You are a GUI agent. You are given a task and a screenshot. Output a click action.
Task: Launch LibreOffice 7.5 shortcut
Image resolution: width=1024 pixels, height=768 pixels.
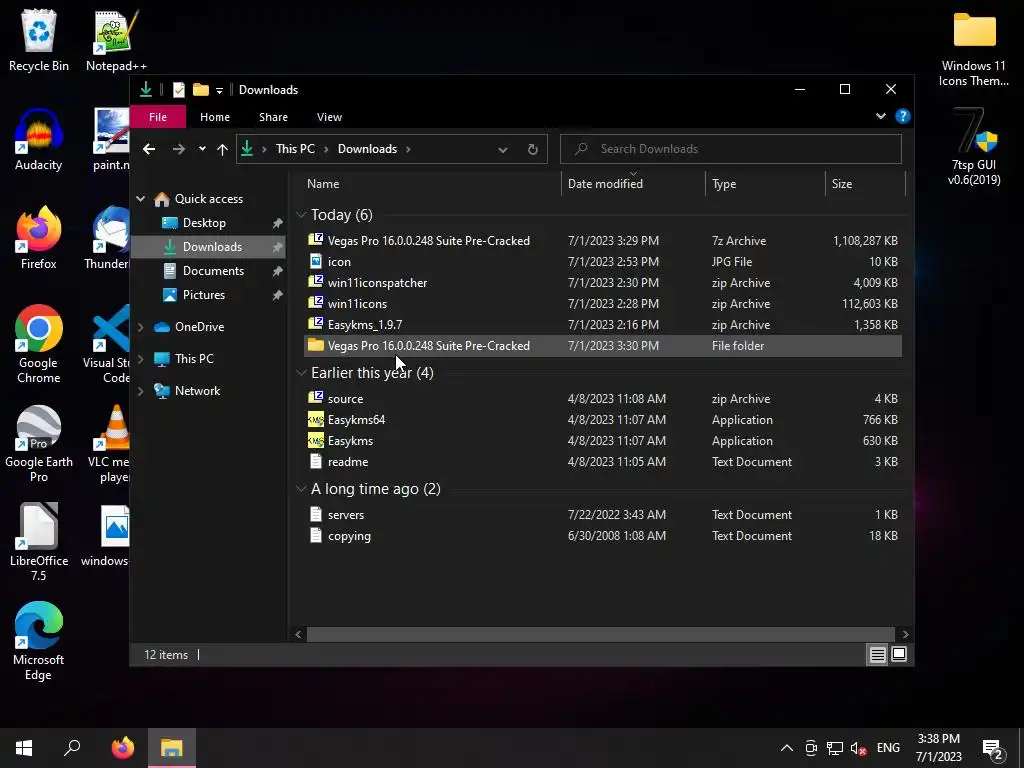[39, 543]
